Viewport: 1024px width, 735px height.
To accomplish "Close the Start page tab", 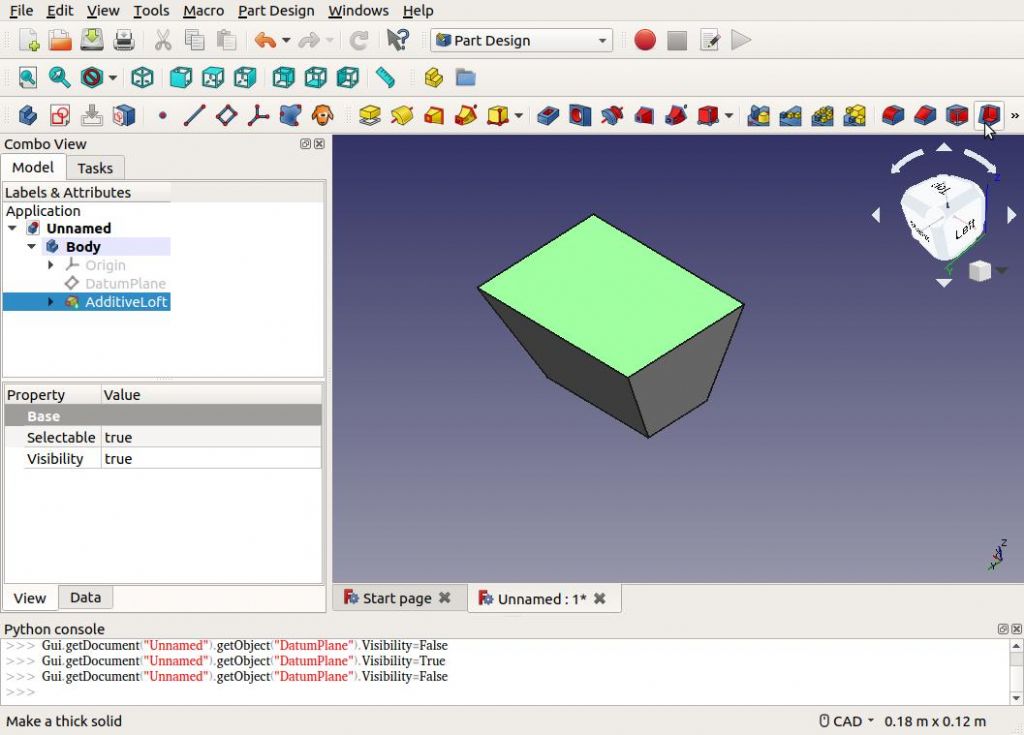I will tap(445, 598).
